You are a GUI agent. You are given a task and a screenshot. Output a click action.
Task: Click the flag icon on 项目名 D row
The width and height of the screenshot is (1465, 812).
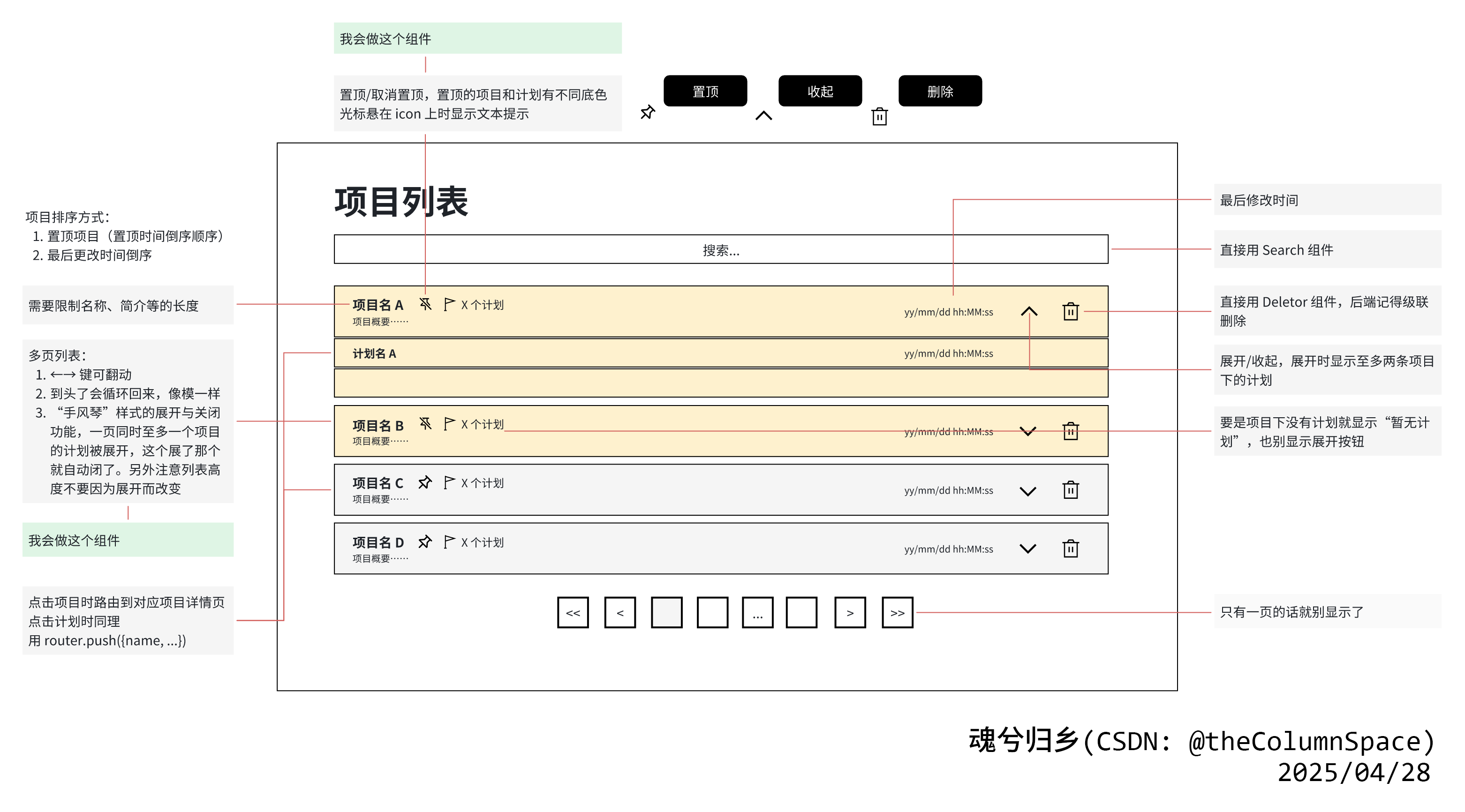[x=450, y=542]
